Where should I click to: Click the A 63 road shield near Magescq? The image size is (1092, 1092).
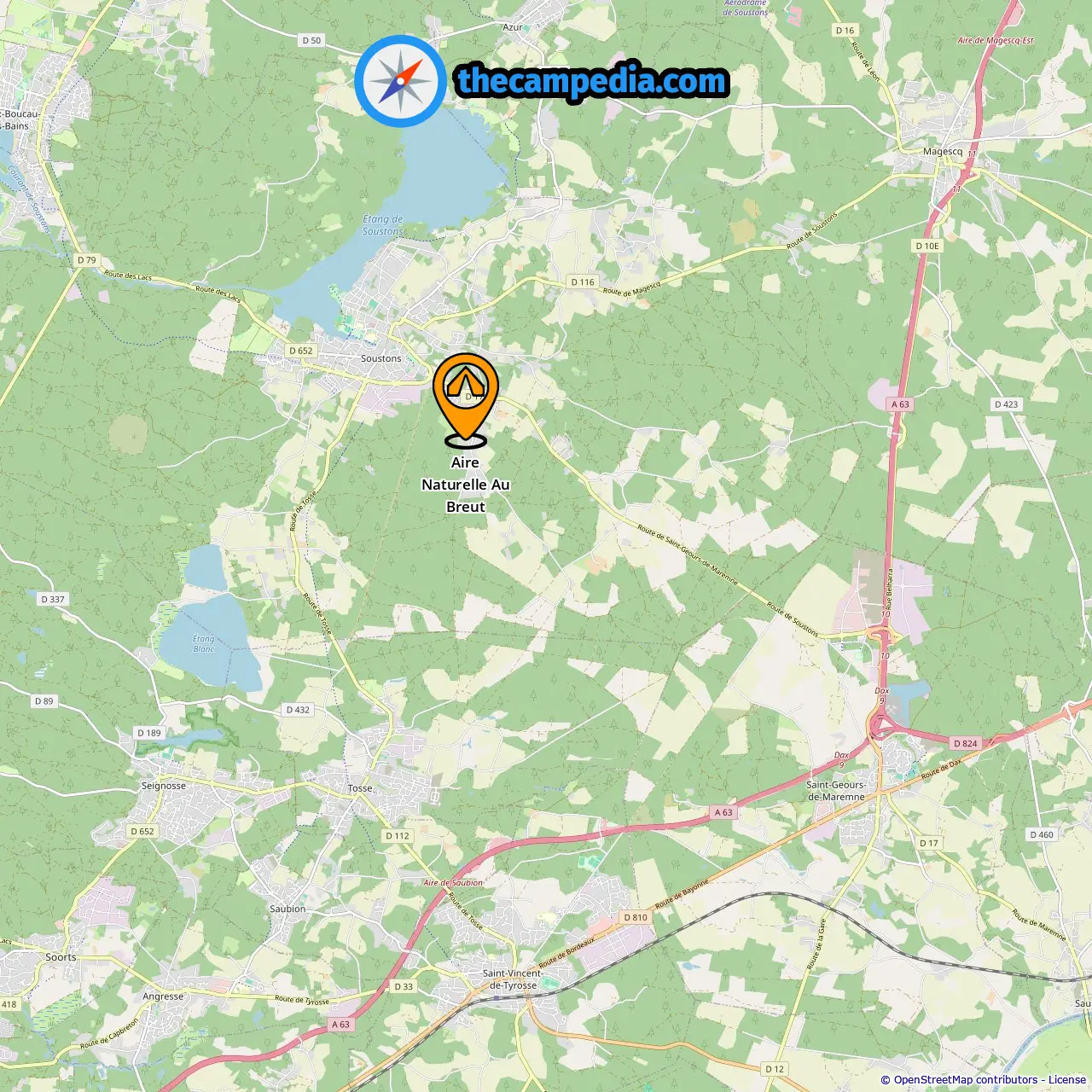[x=900, y=404]
